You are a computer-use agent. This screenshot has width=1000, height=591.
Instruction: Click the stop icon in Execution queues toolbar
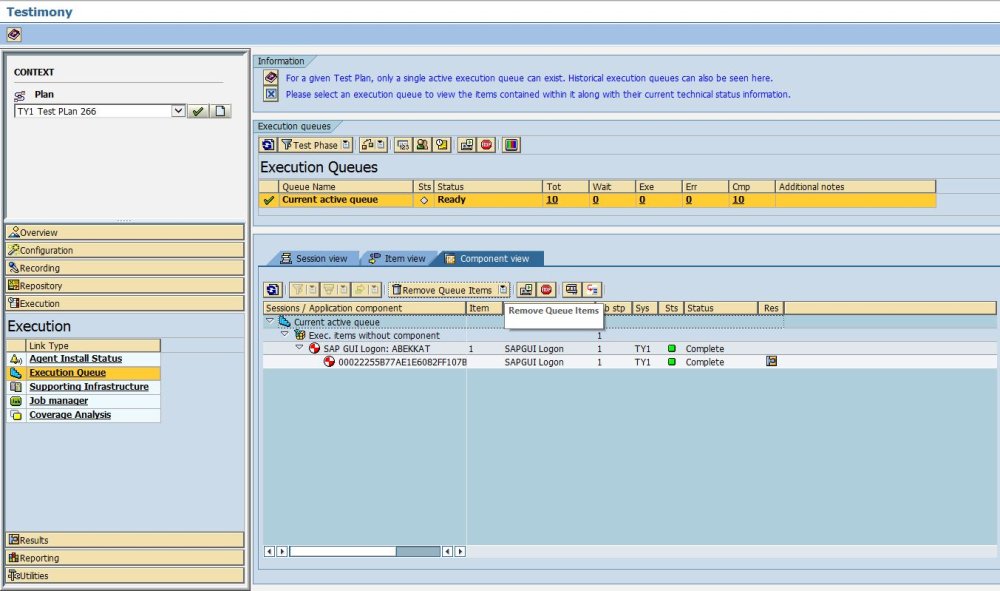click(x=487, y=145)
